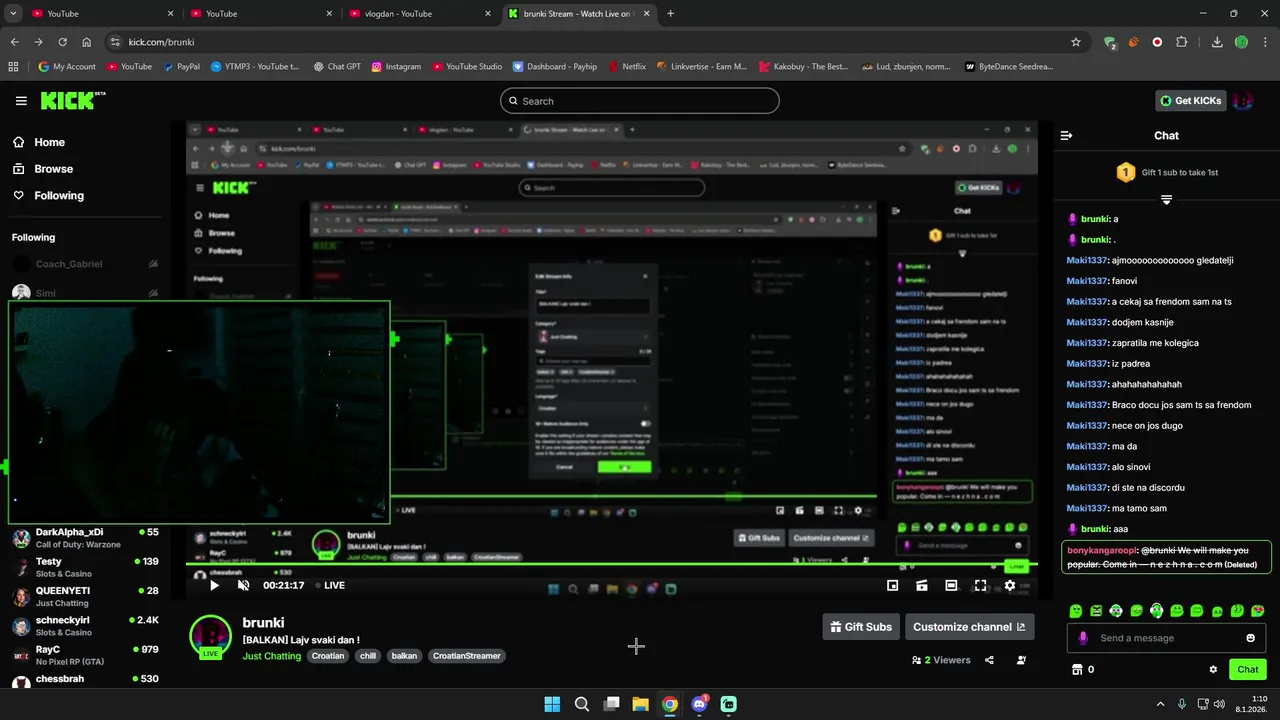Insert the headphones green quick emote
The height and width of the screenshot is (720, 1280).
(x=1157, y=610)
